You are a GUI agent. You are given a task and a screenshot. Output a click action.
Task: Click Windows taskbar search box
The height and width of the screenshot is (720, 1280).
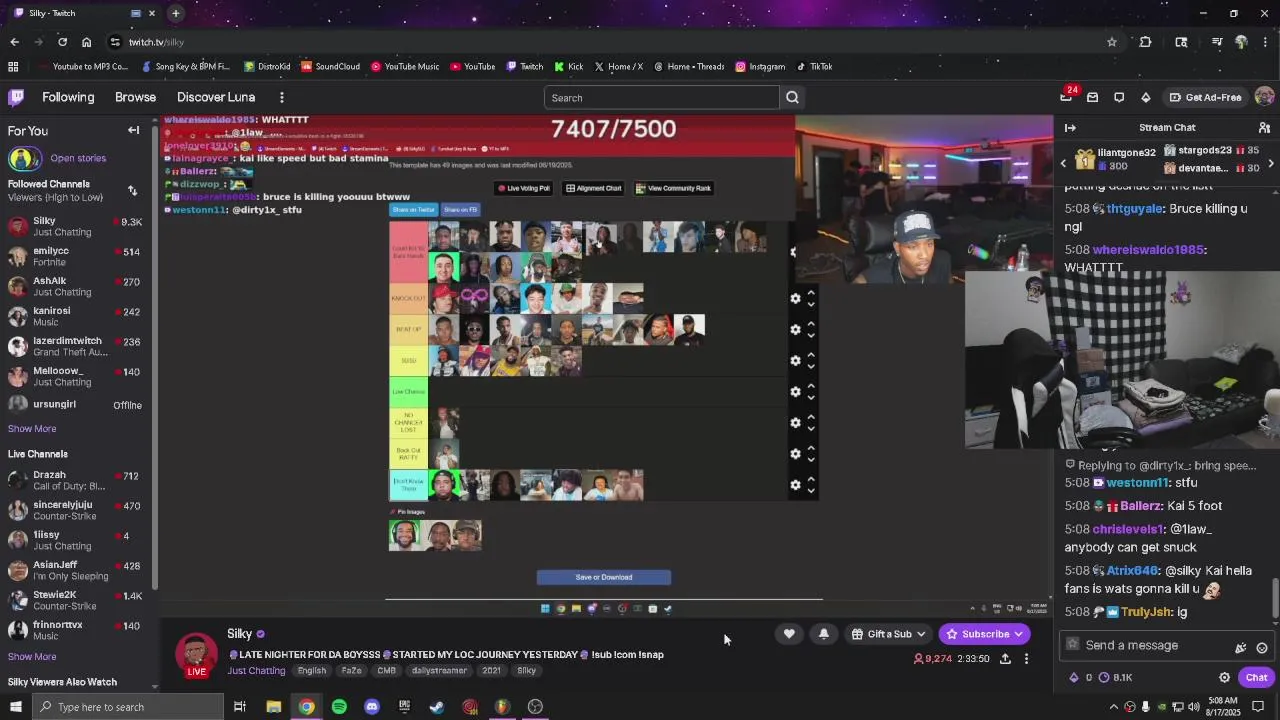[x=128, y=707]
